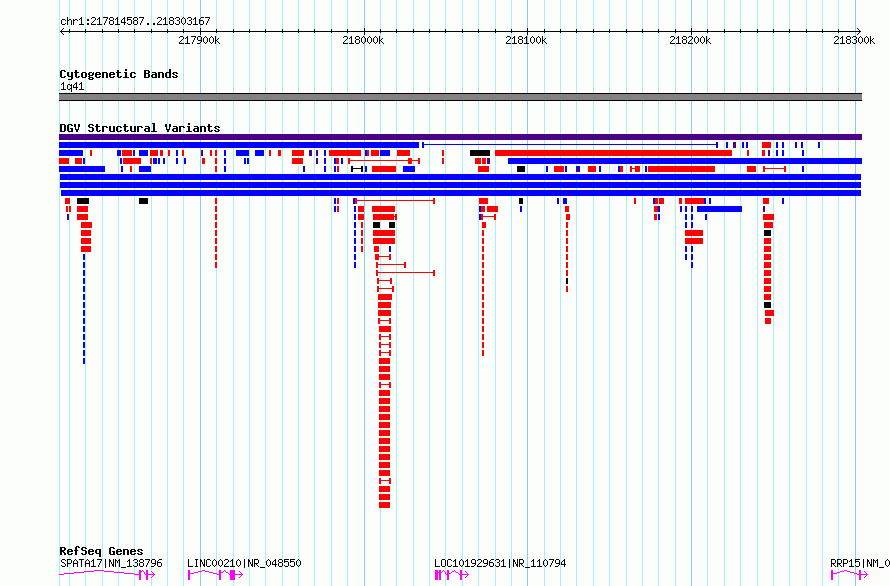This screenshot has width=890, height=586.
Task: Click the magenta LOC101929631 gene glyph
Action: click(452, 575)
